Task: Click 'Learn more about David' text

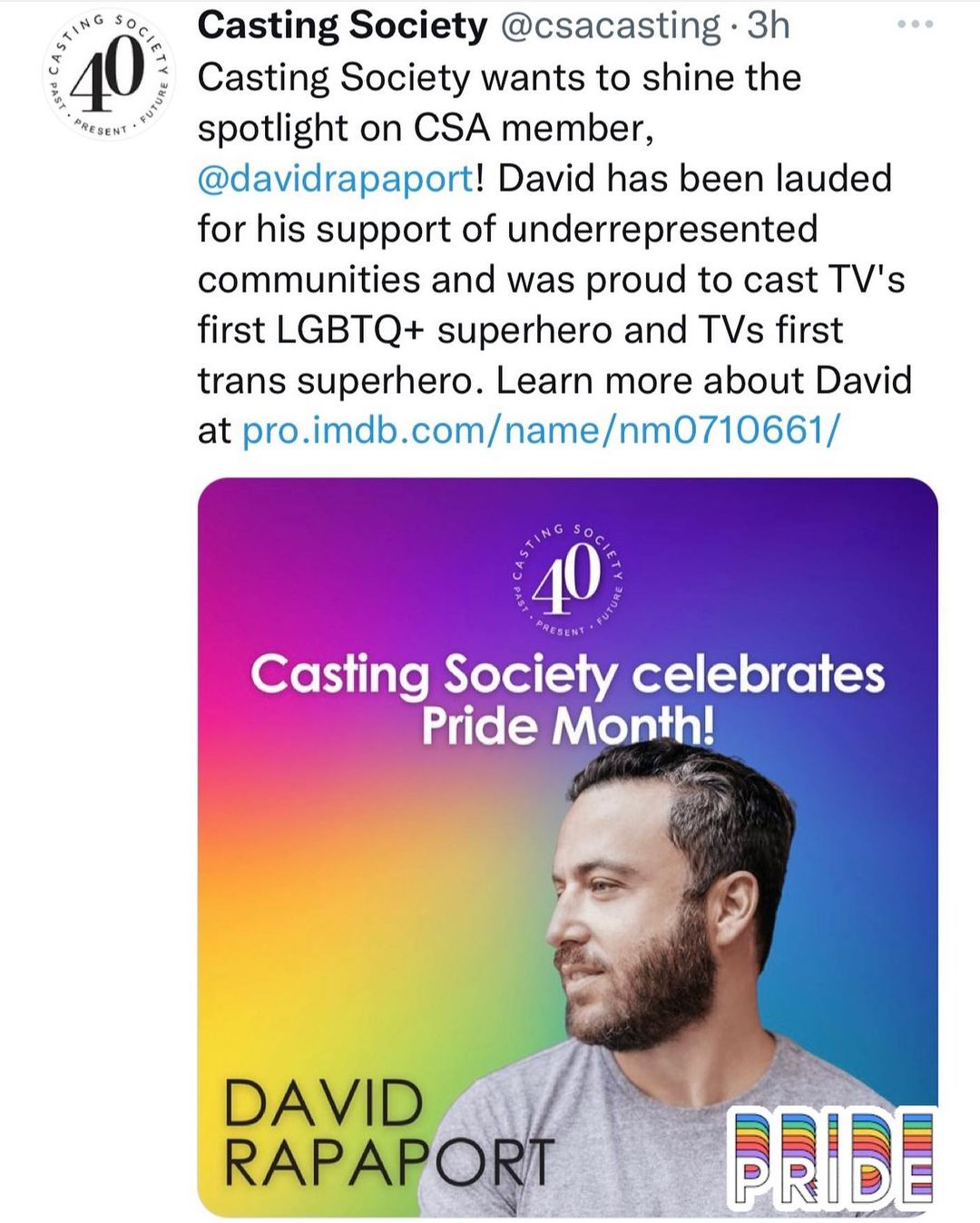Action: (703, 380)
